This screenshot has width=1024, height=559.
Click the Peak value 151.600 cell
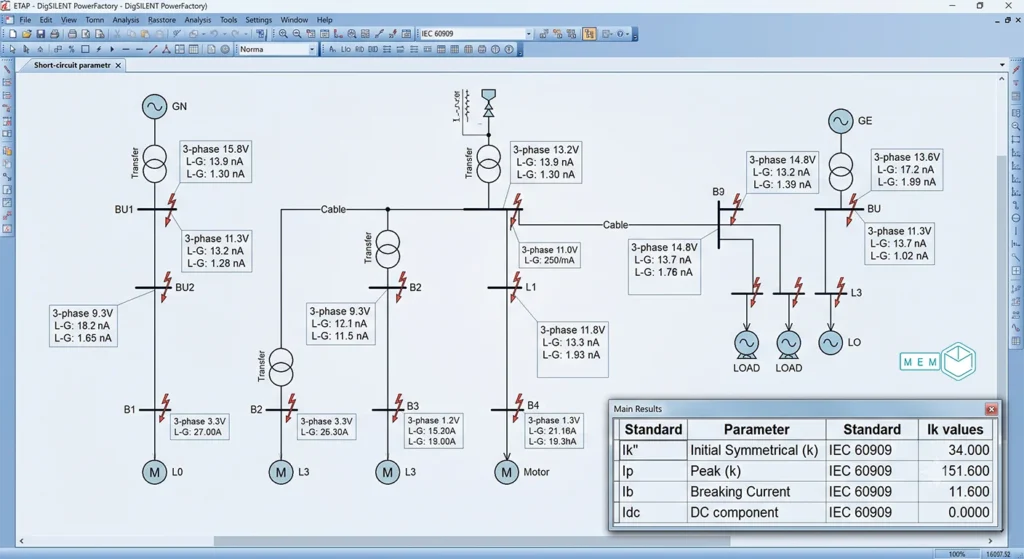955,471
